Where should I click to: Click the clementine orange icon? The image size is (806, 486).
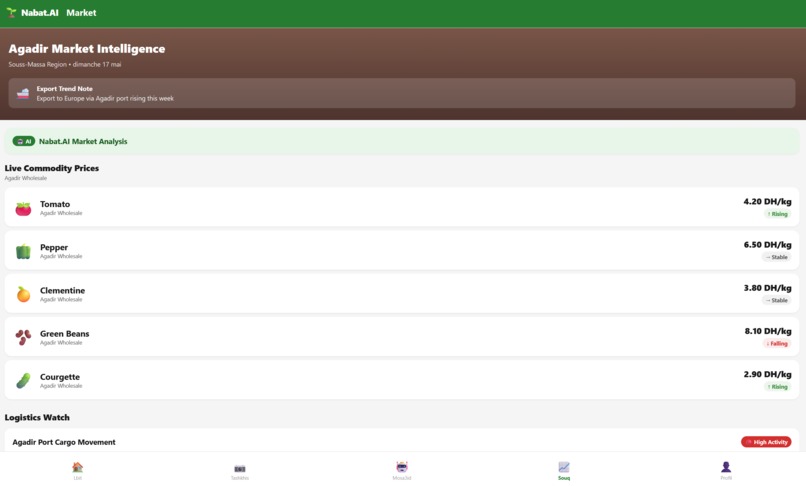pyautogui.click(x=23, y=294)
